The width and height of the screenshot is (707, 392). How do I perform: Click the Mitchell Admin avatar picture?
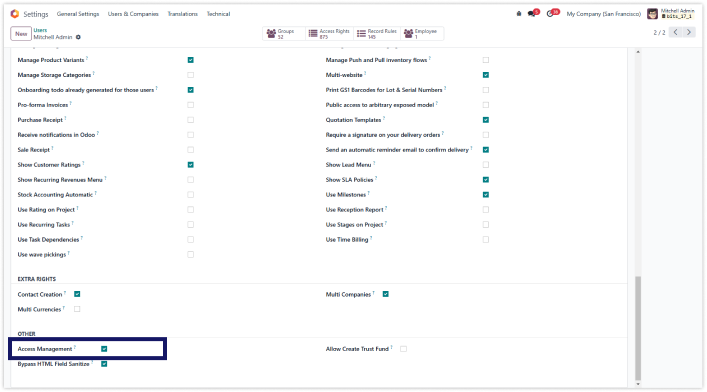(x=652, y=14)
